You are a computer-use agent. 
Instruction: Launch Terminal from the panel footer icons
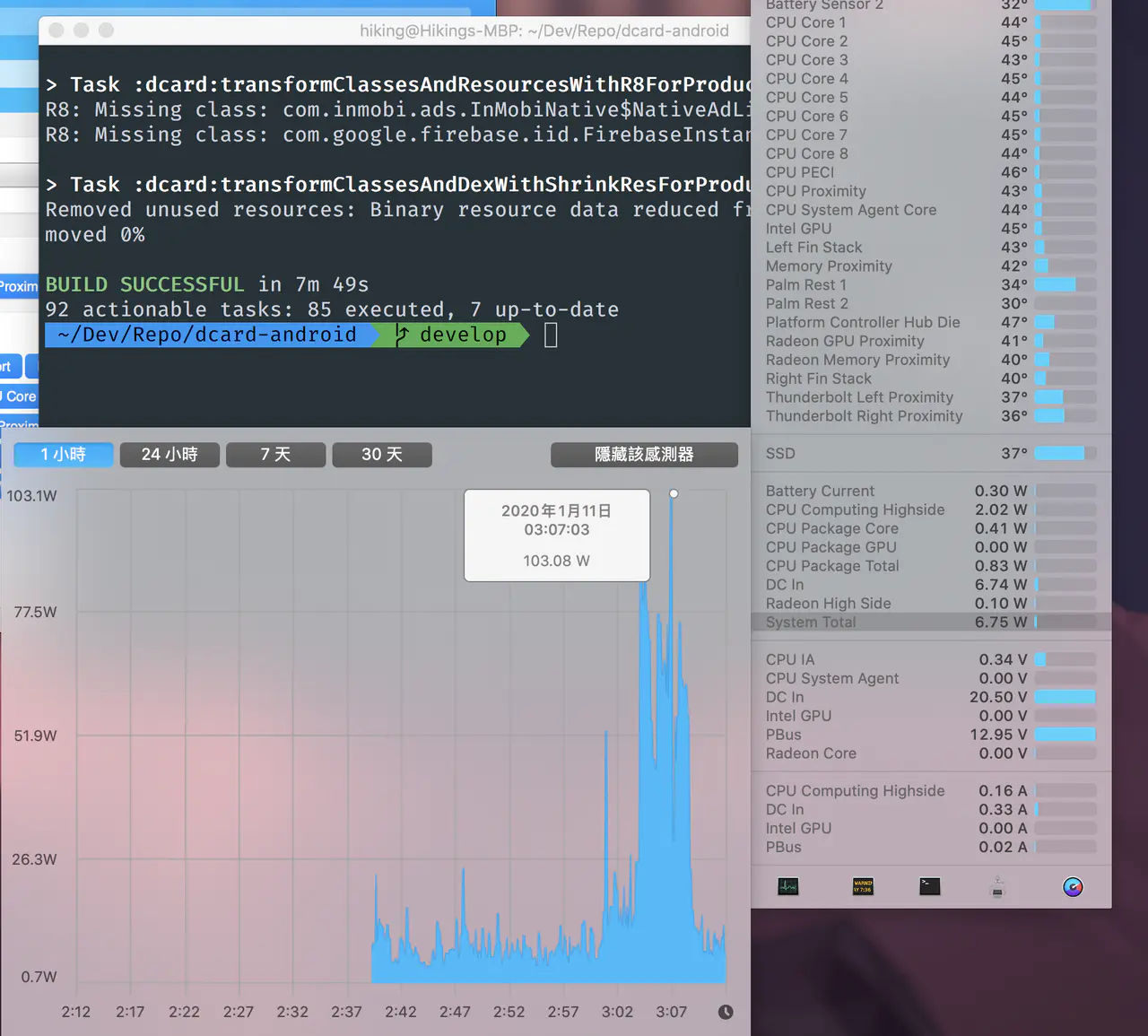930,886
